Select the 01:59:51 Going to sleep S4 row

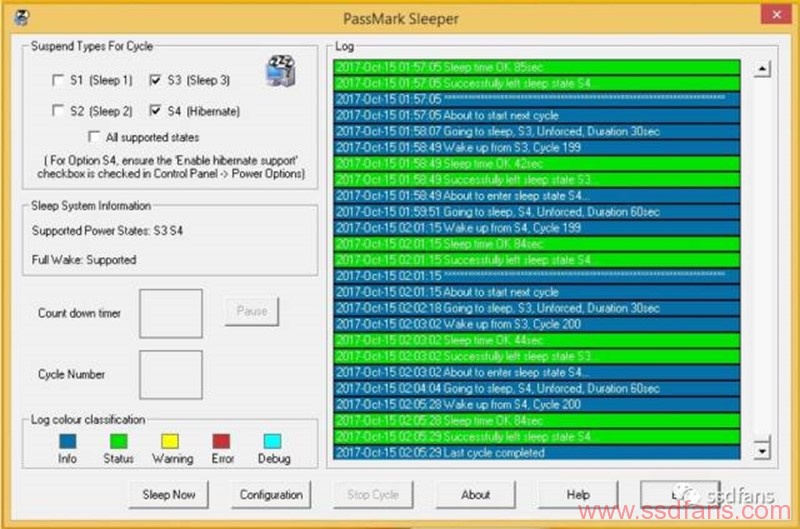pyautogui.click(x=537, y=212)
